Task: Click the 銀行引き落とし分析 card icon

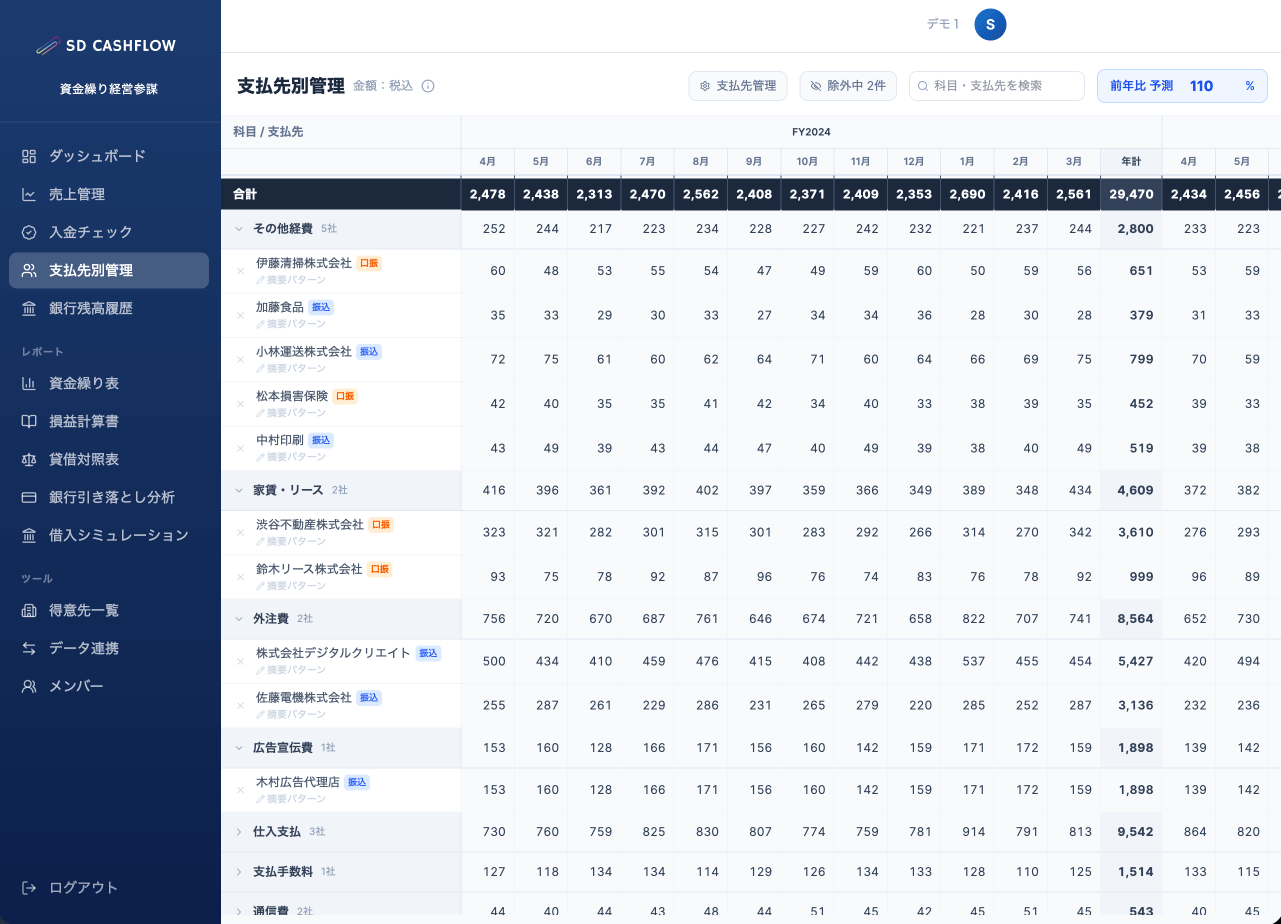Action: tap(29, 497)
